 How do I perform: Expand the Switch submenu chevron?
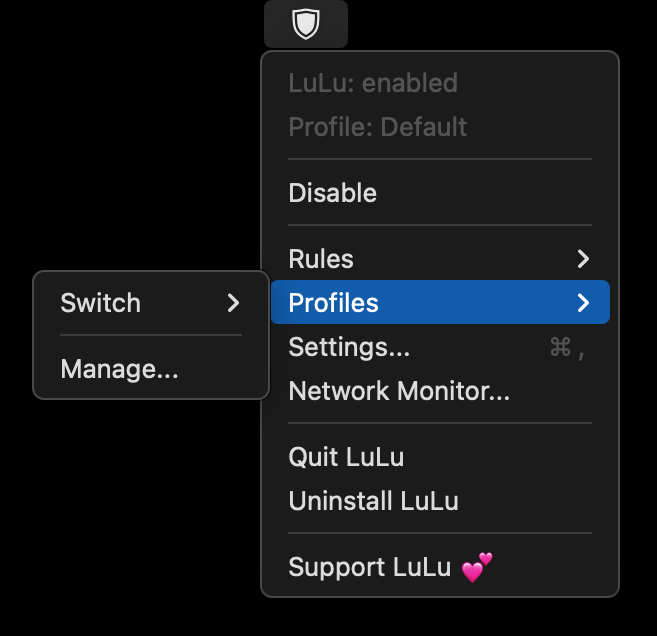pyautogui.click(x=233, y=302)
